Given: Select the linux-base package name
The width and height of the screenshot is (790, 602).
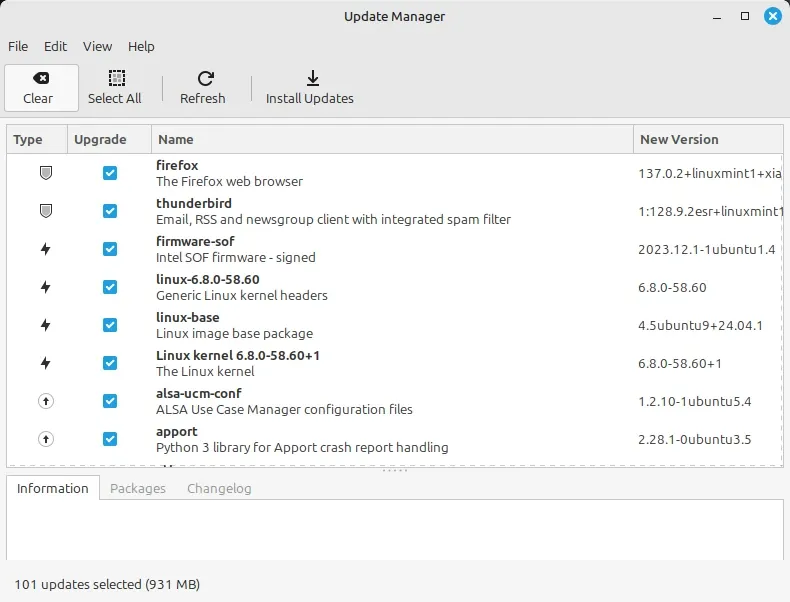Looking at the screenshot, I should (x=187, y=317).
